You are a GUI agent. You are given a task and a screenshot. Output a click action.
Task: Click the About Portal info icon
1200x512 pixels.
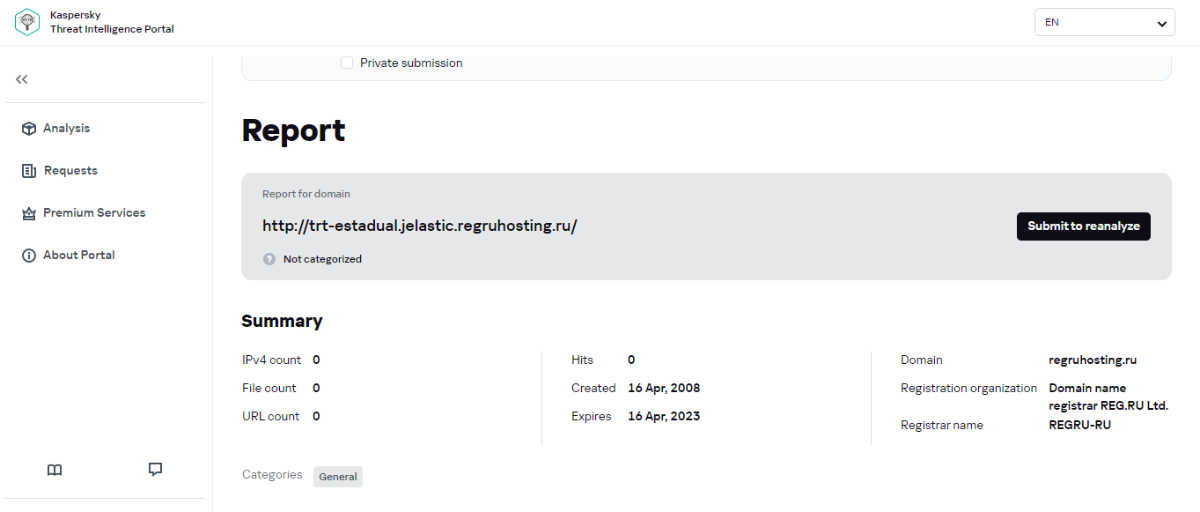[29, 255]
